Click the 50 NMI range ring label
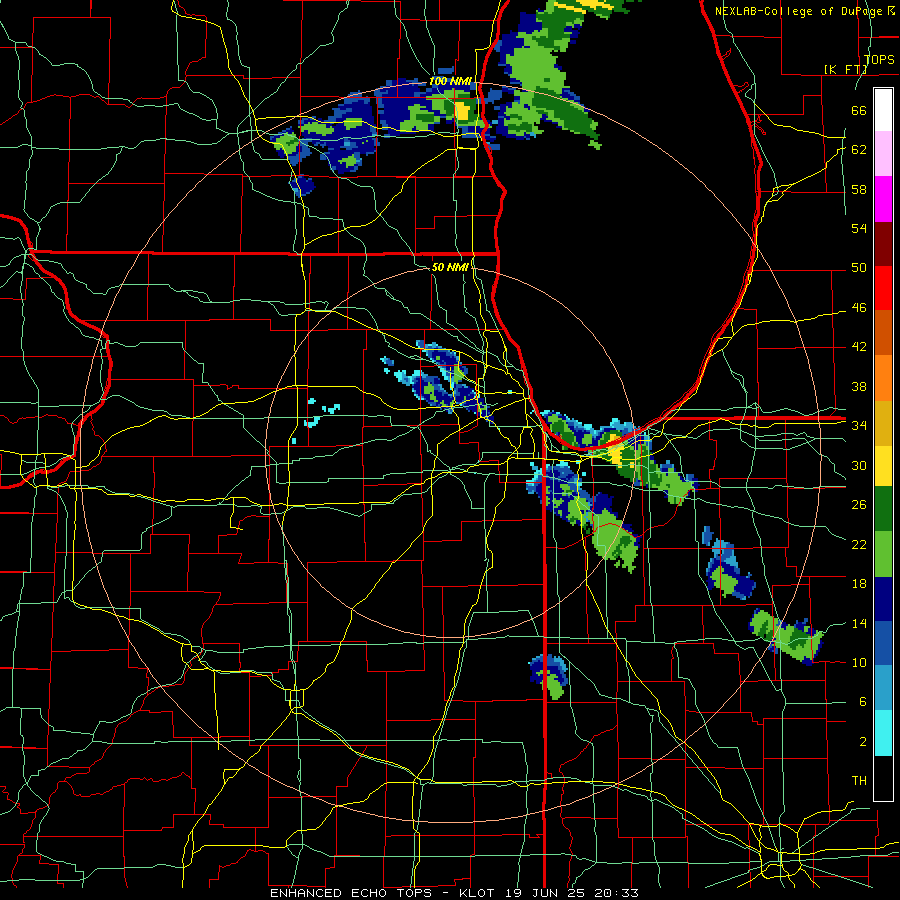This screenshot has width=900, height=900. [449, 267]
